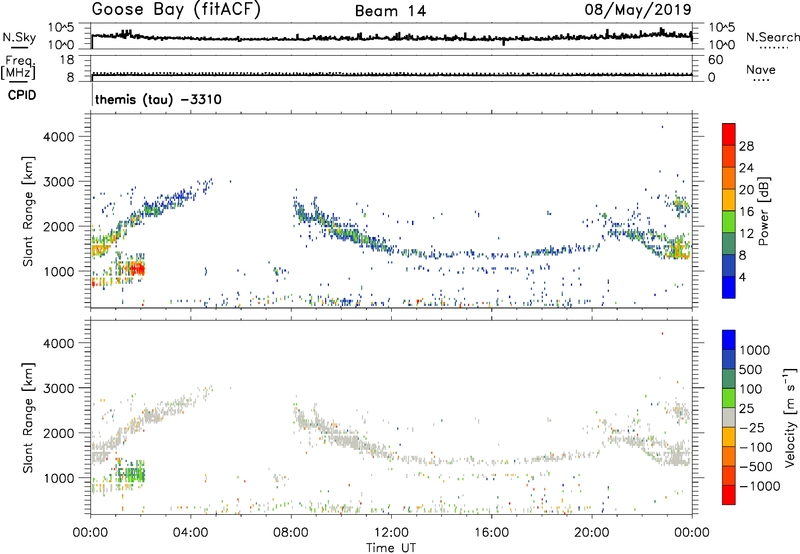Click the '4' tick on Power scale

(x=743, y=277)
